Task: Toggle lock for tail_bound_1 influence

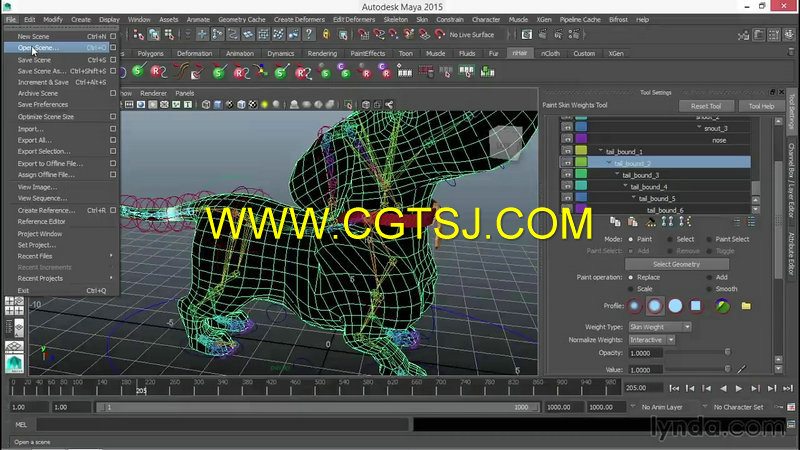Action: pos(567,151)
